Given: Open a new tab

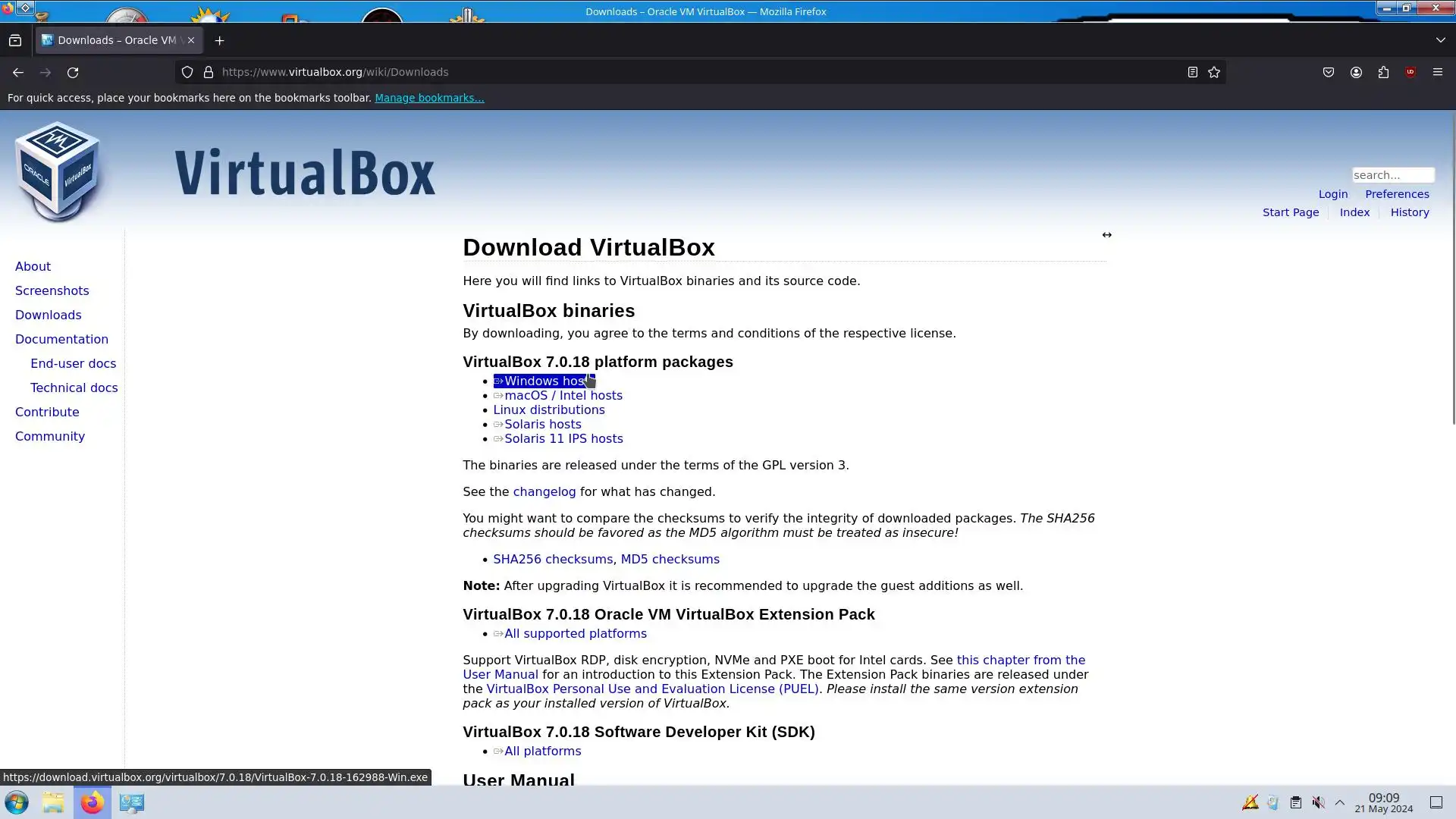Looking at the screenshot, I should [x=220, y=40].
